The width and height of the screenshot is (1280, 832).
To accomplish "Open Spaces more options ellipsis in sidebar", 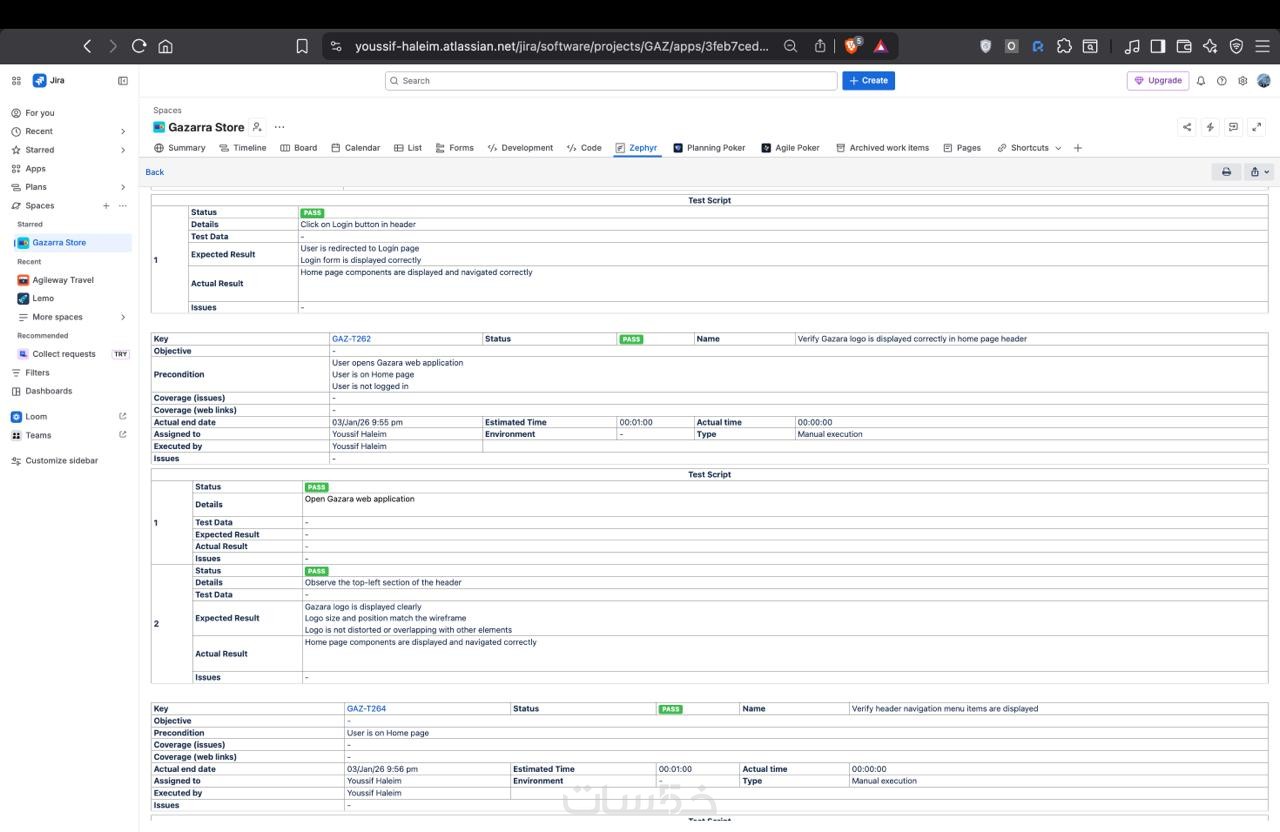I will [123, 206].
